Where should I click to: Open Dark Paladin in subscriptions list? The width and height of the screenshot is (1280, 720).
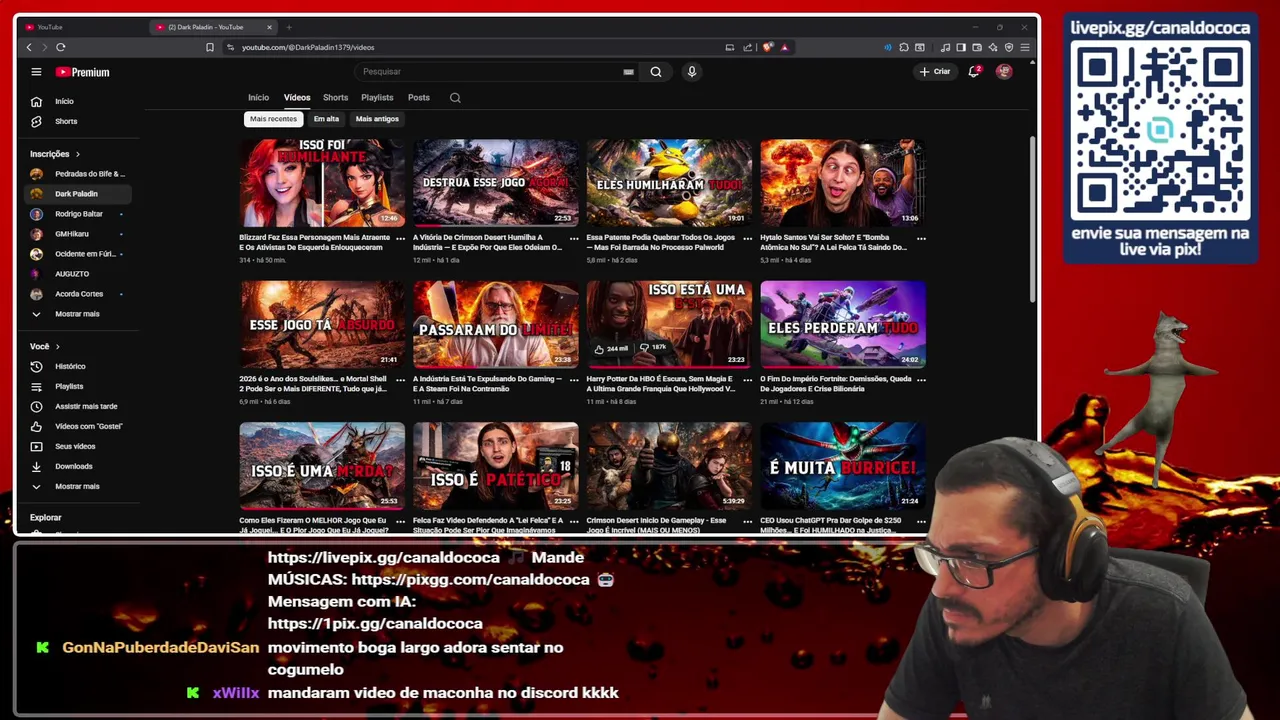pos(80,194)
